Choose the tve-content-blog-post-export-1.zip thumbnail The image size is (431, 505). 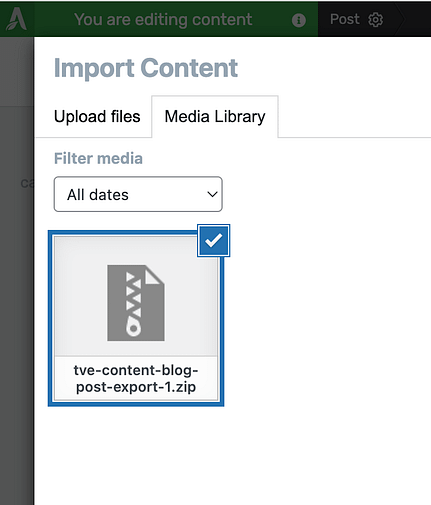[136, 318]
